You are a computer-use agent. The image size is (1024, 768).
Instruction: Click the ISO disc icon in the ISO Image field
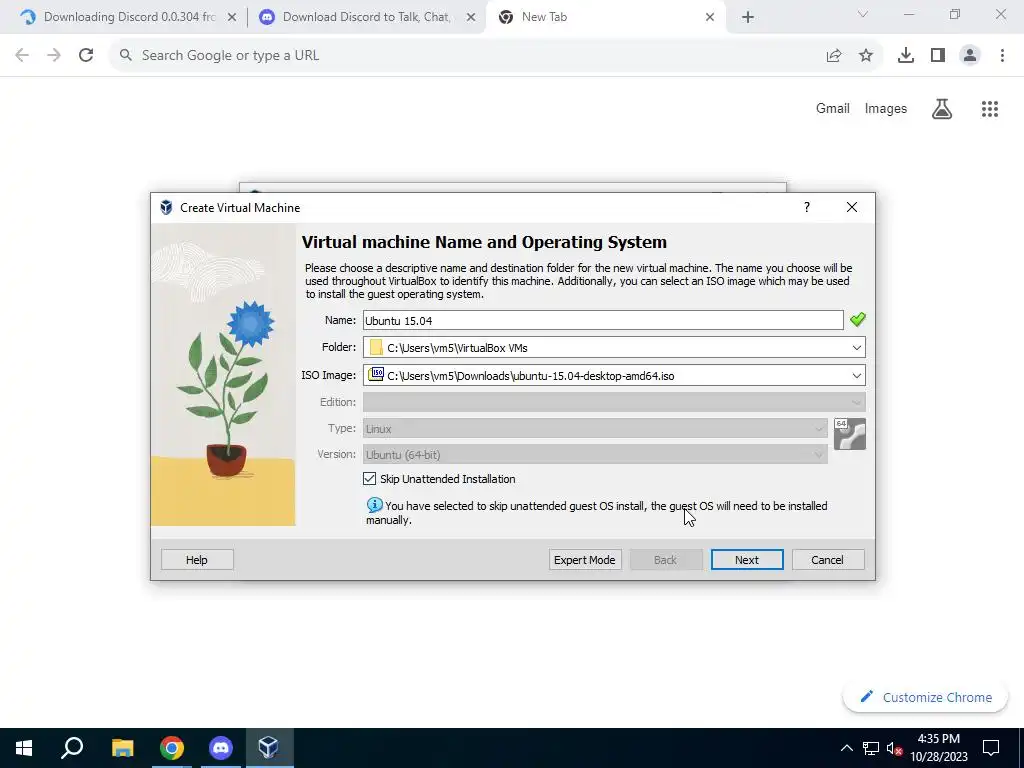pos(376,374)
